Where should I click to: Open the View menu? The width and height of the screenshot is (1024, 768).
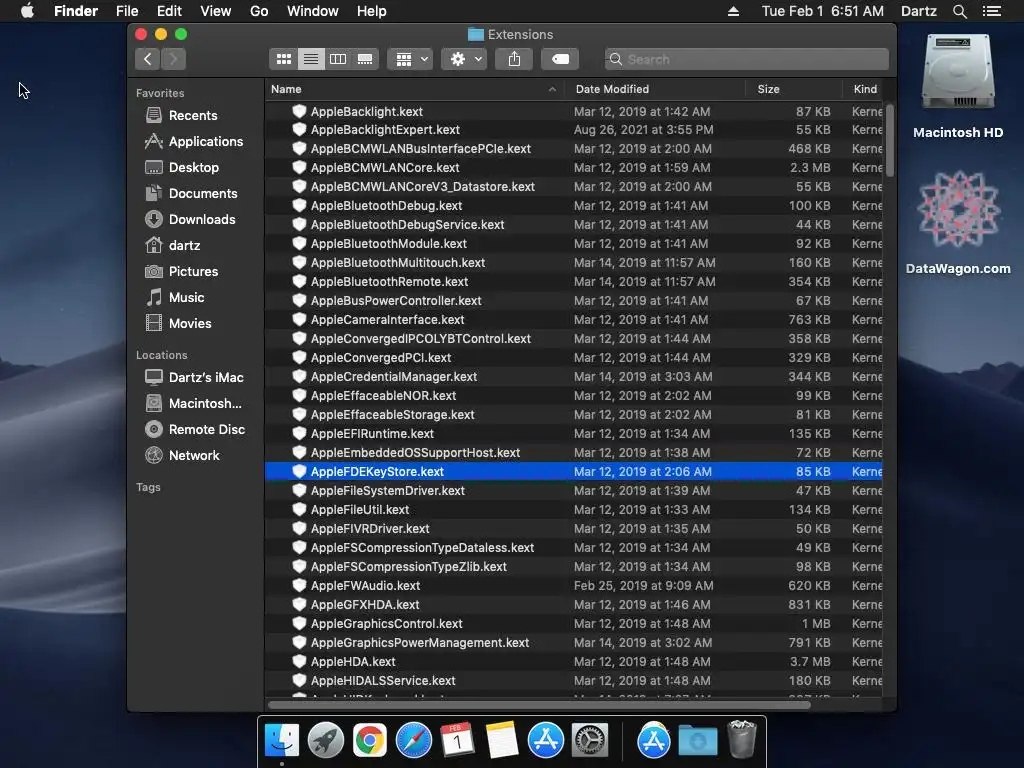(216, 11)
